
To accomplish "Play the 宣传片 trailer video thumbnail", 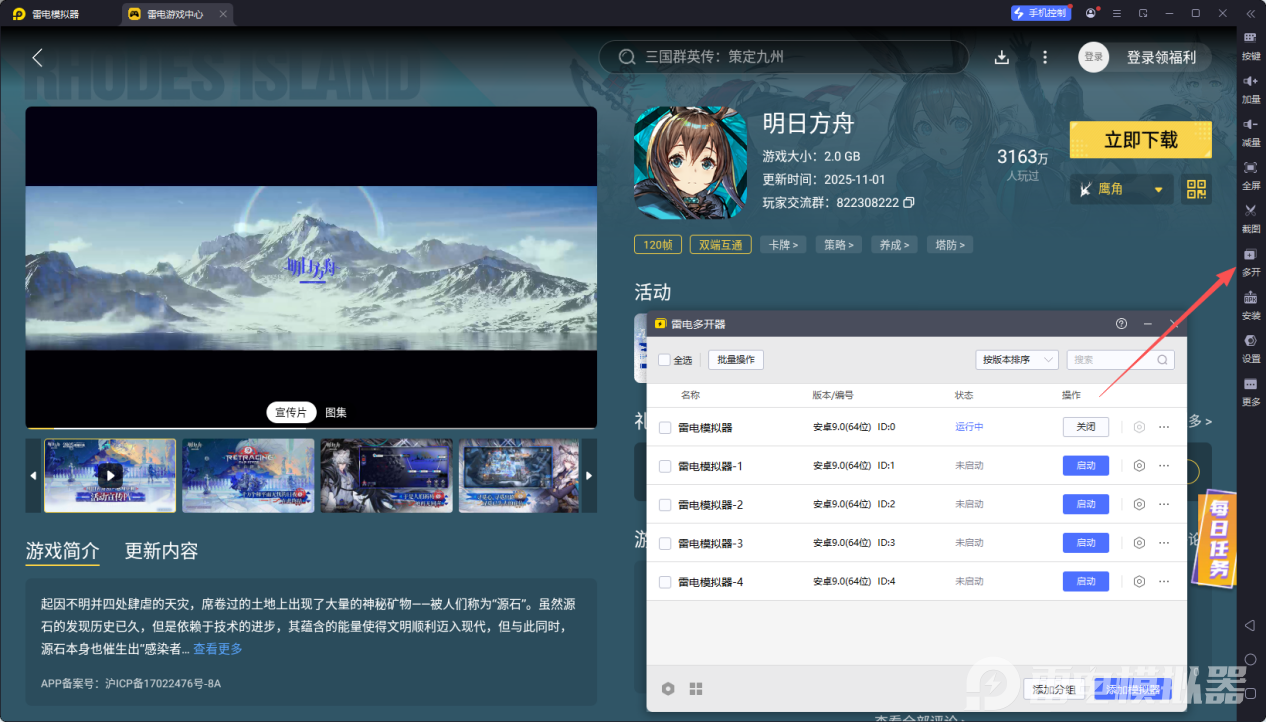I will 109,475.
